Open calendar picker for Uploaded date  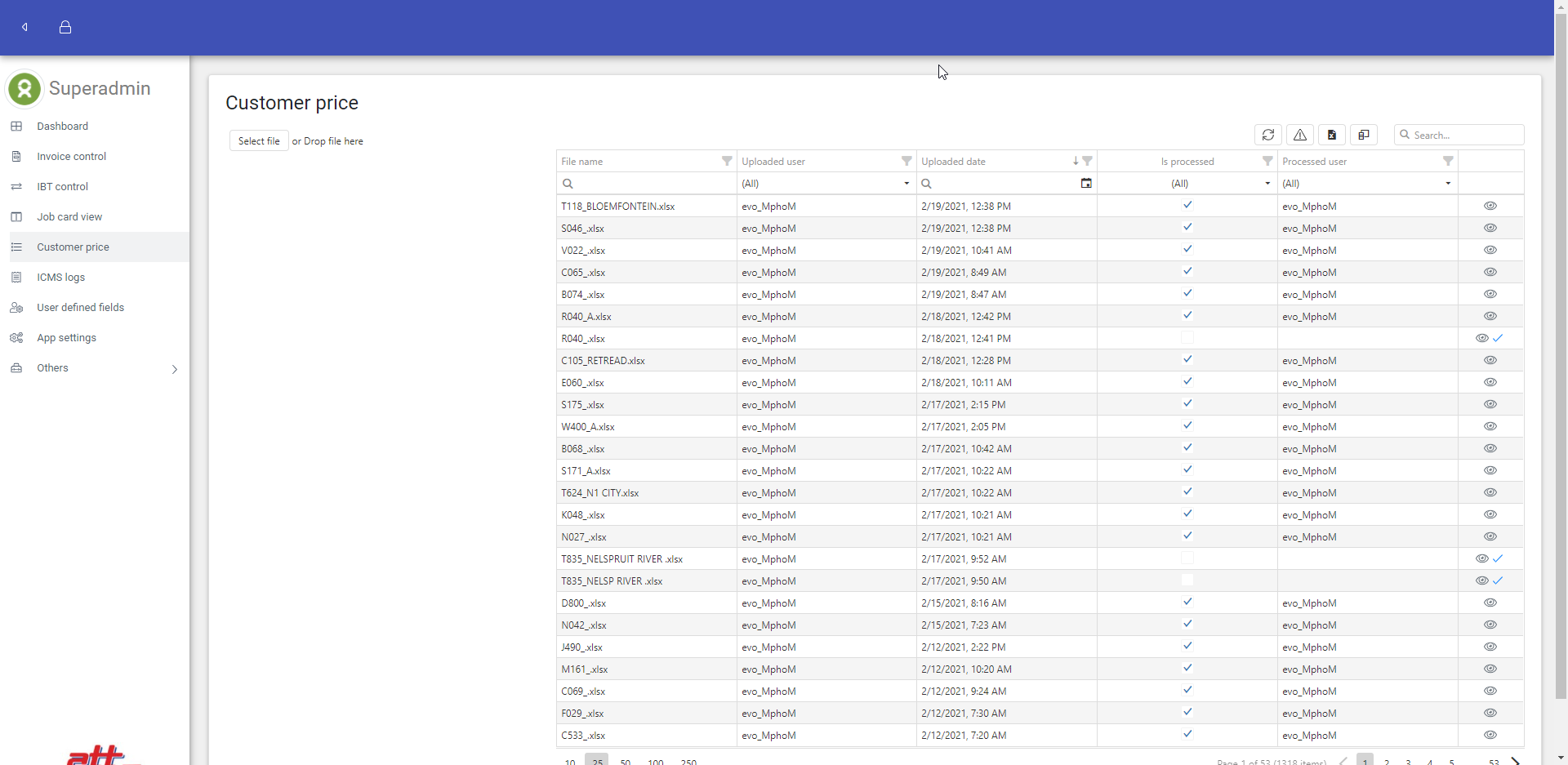coord(1085,183)
